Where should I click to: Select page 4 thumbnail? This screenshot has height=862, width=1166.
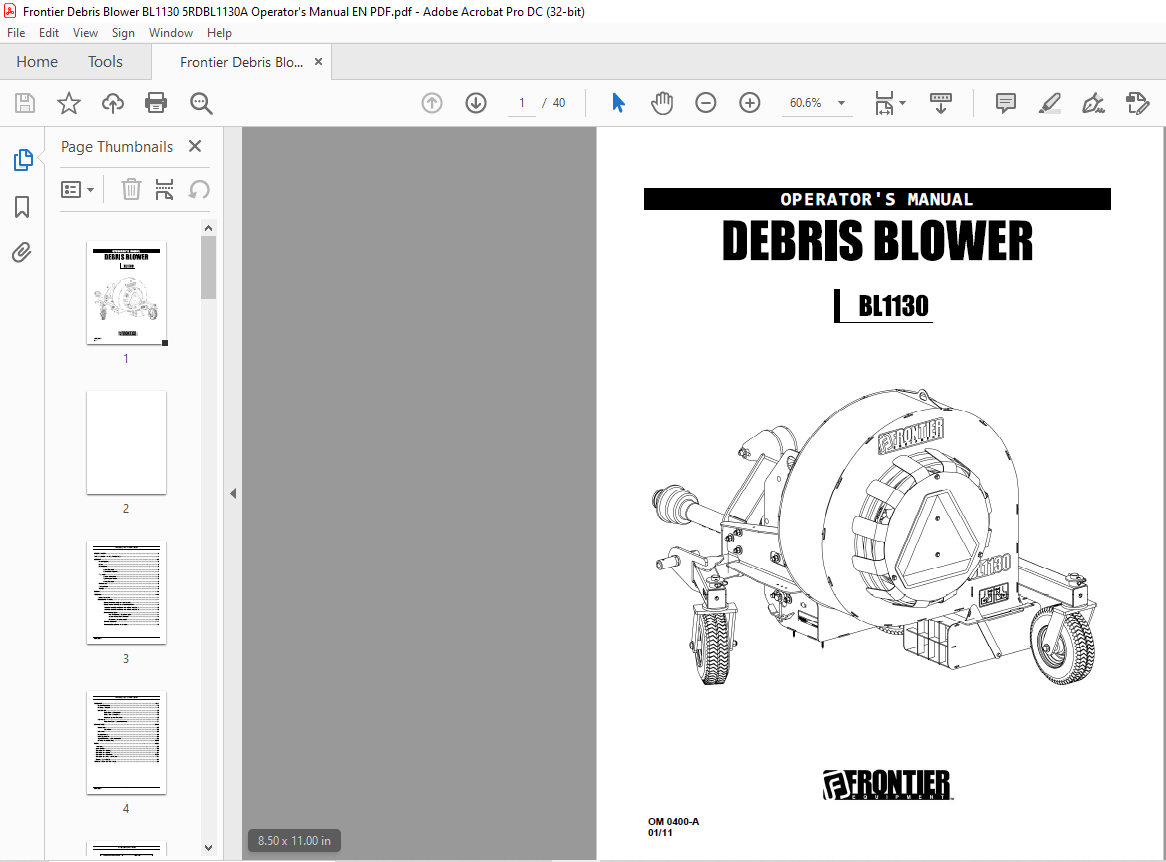coord(126,743)
